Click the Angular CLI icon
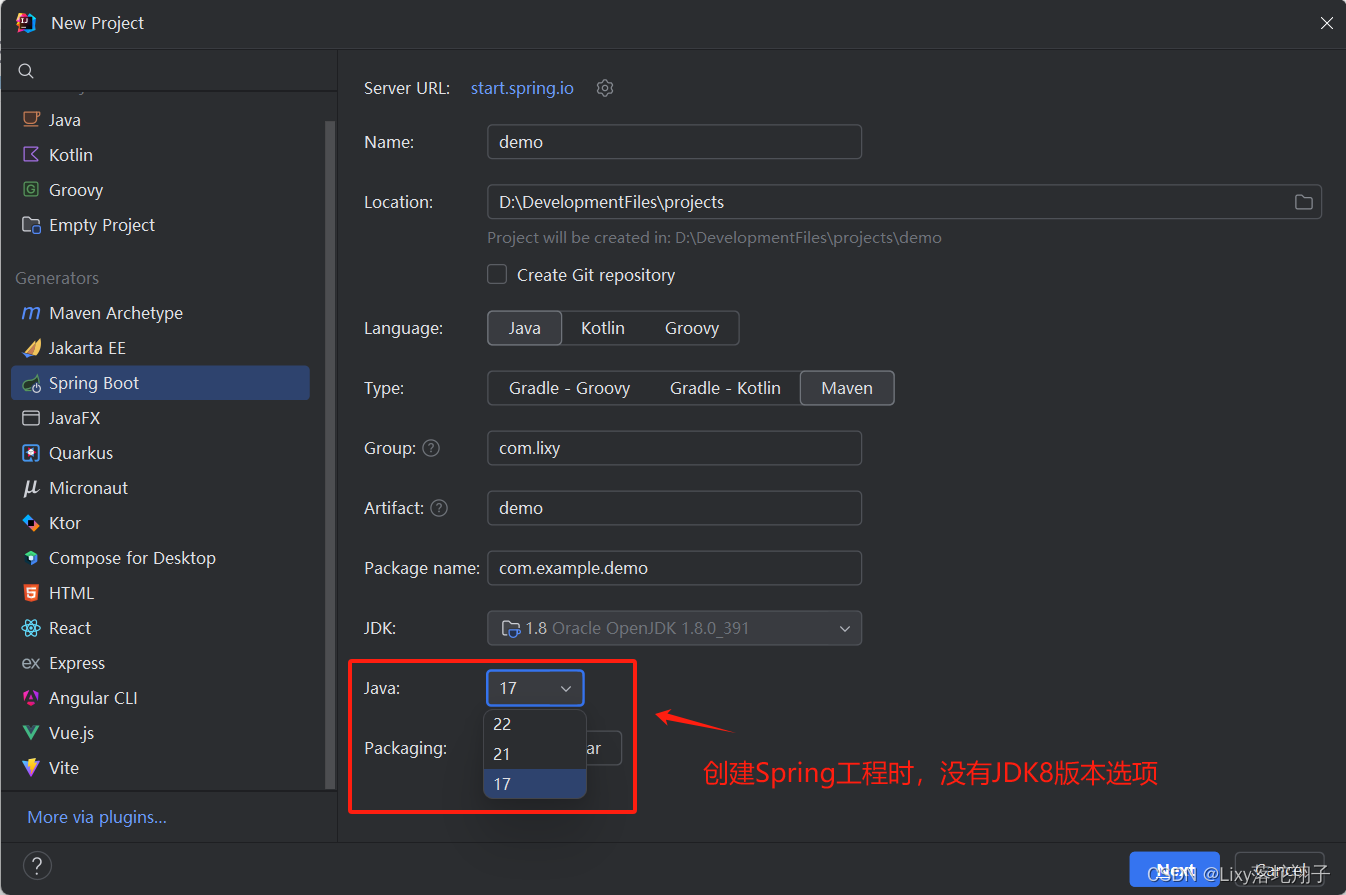This screenshot has width=1346, height=895. point(31,698)
